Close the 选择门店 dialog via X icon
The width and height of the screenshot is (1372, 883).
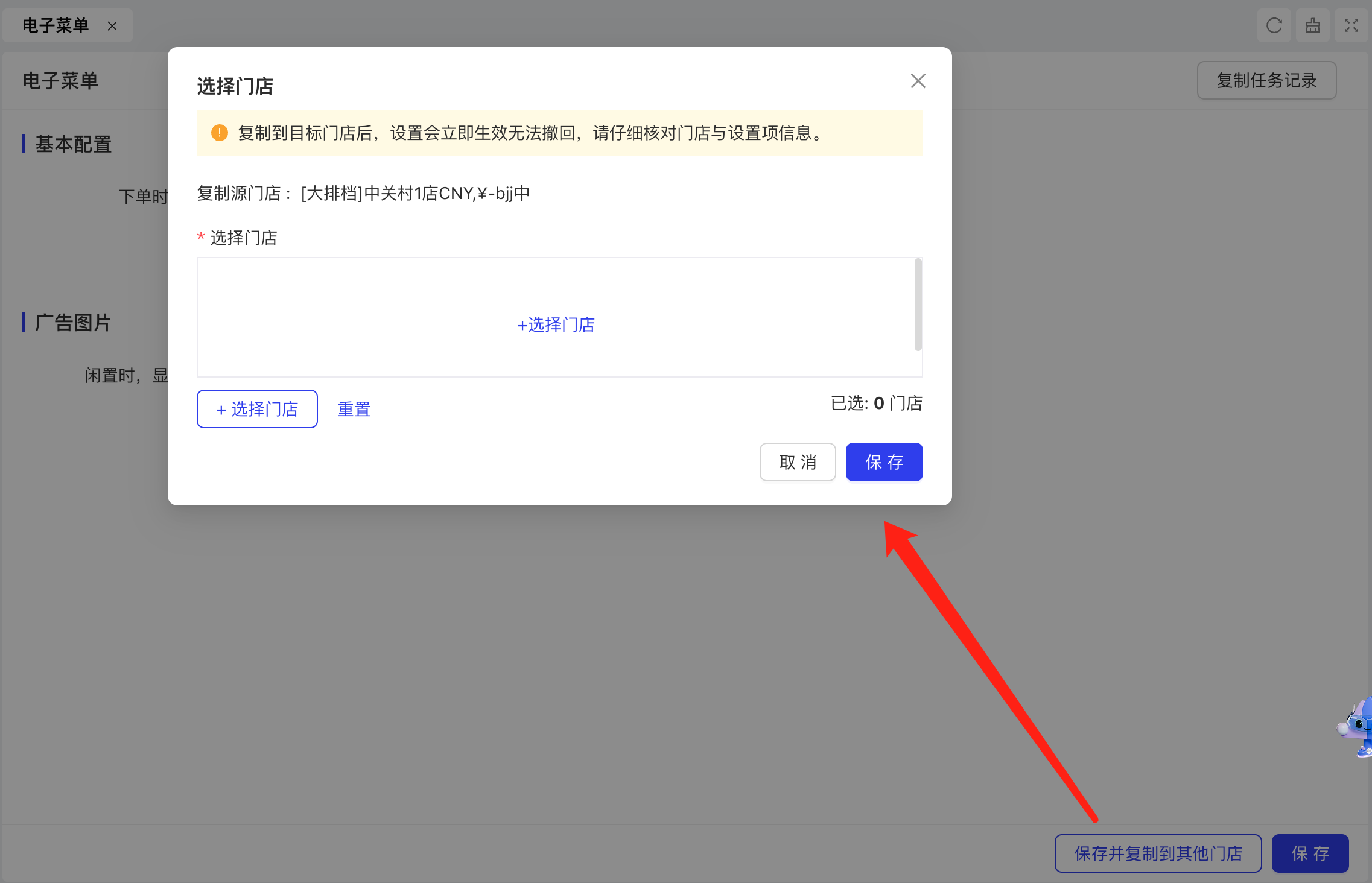tap(918, 81)
